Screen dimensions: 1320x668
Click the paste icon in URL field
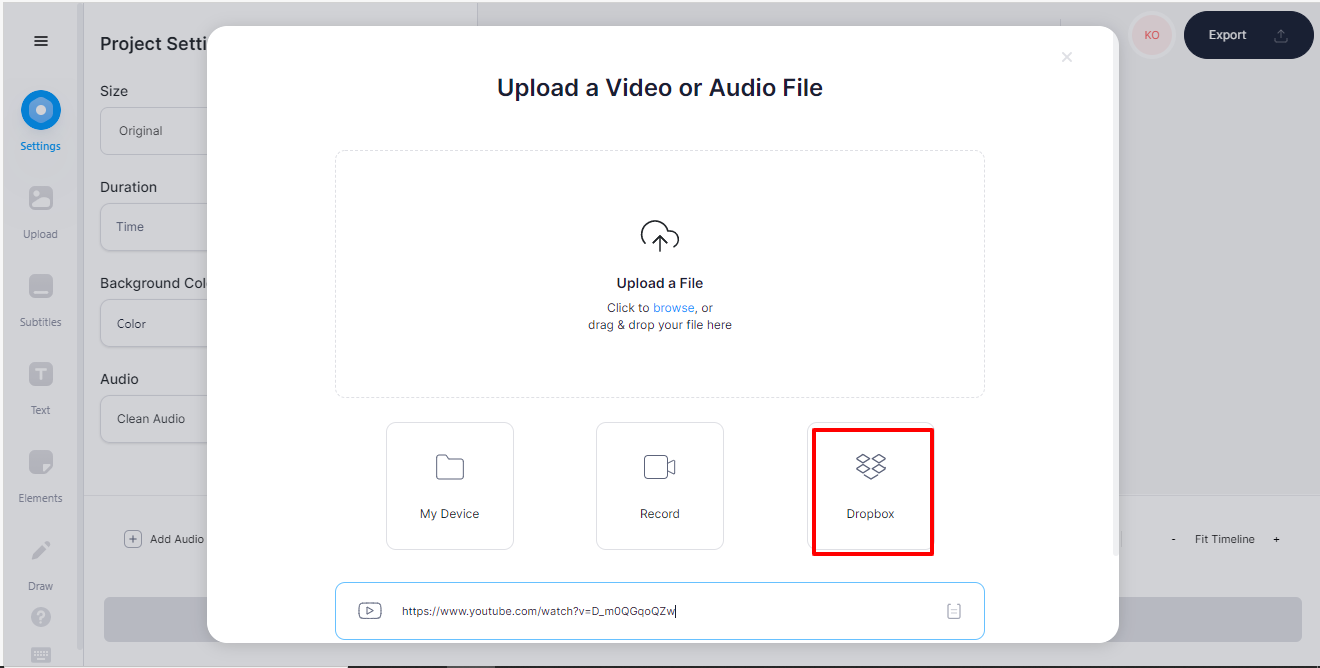954,611
